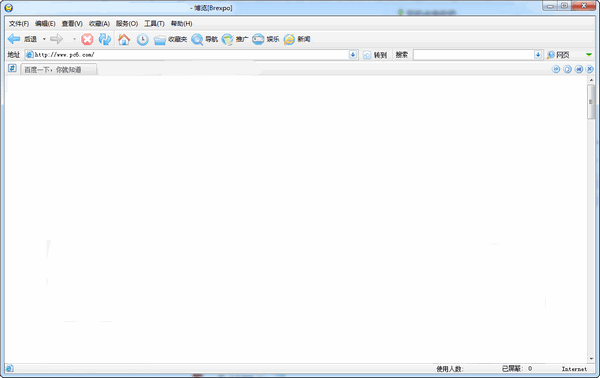Click the gray Forward arrow icon

[x=57, y=39]
